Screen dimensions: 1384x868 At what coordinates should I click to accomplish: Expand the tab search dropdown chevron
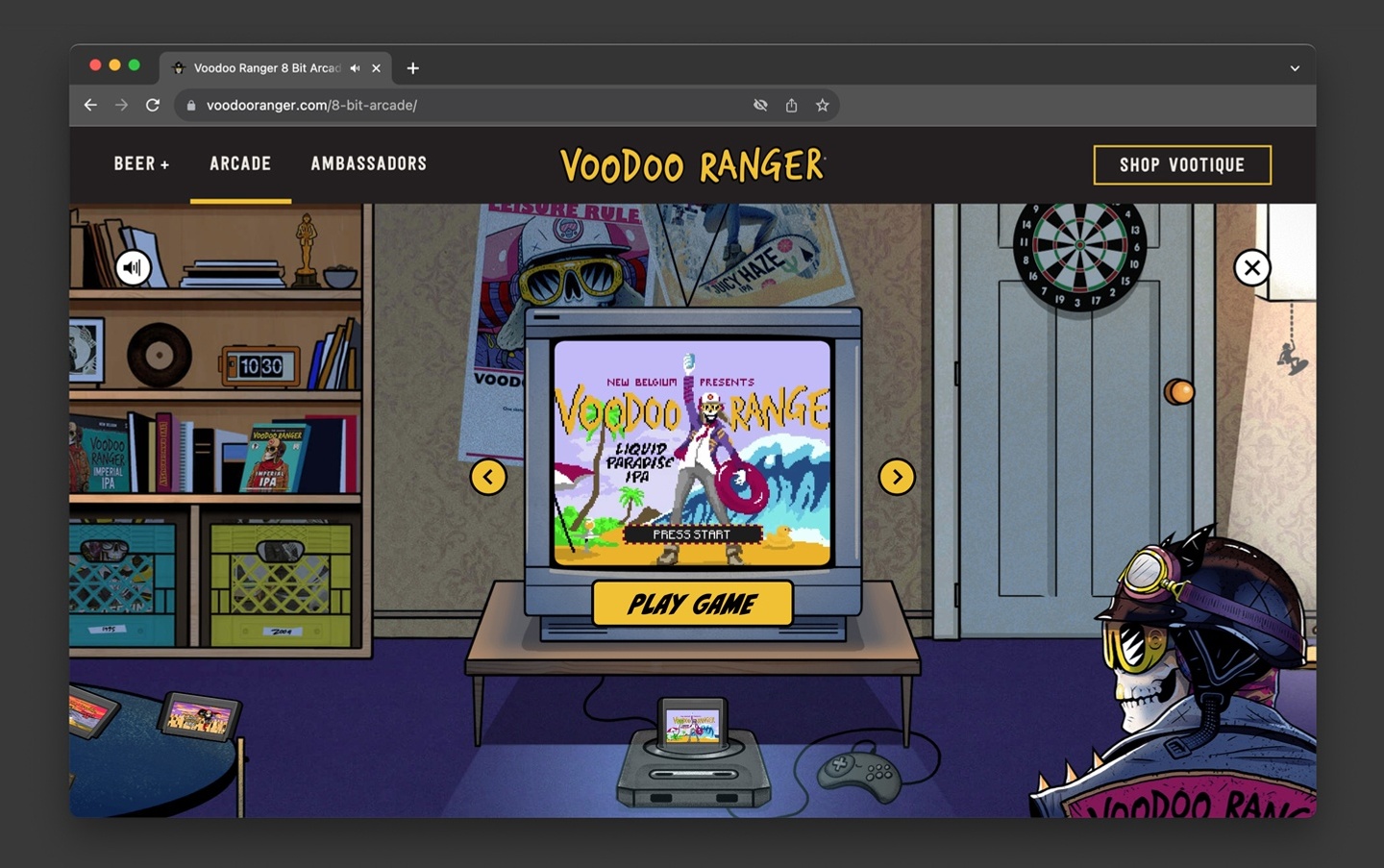click(x=1295, y=68)
